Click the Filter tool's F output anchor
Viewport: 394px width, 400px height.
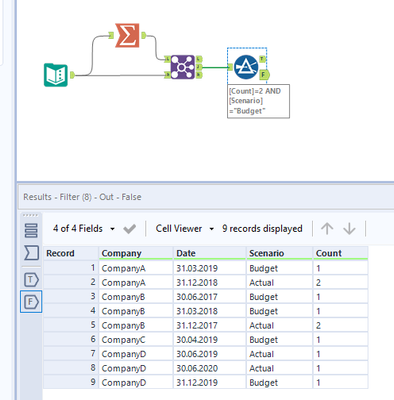[x=264, y=75]
